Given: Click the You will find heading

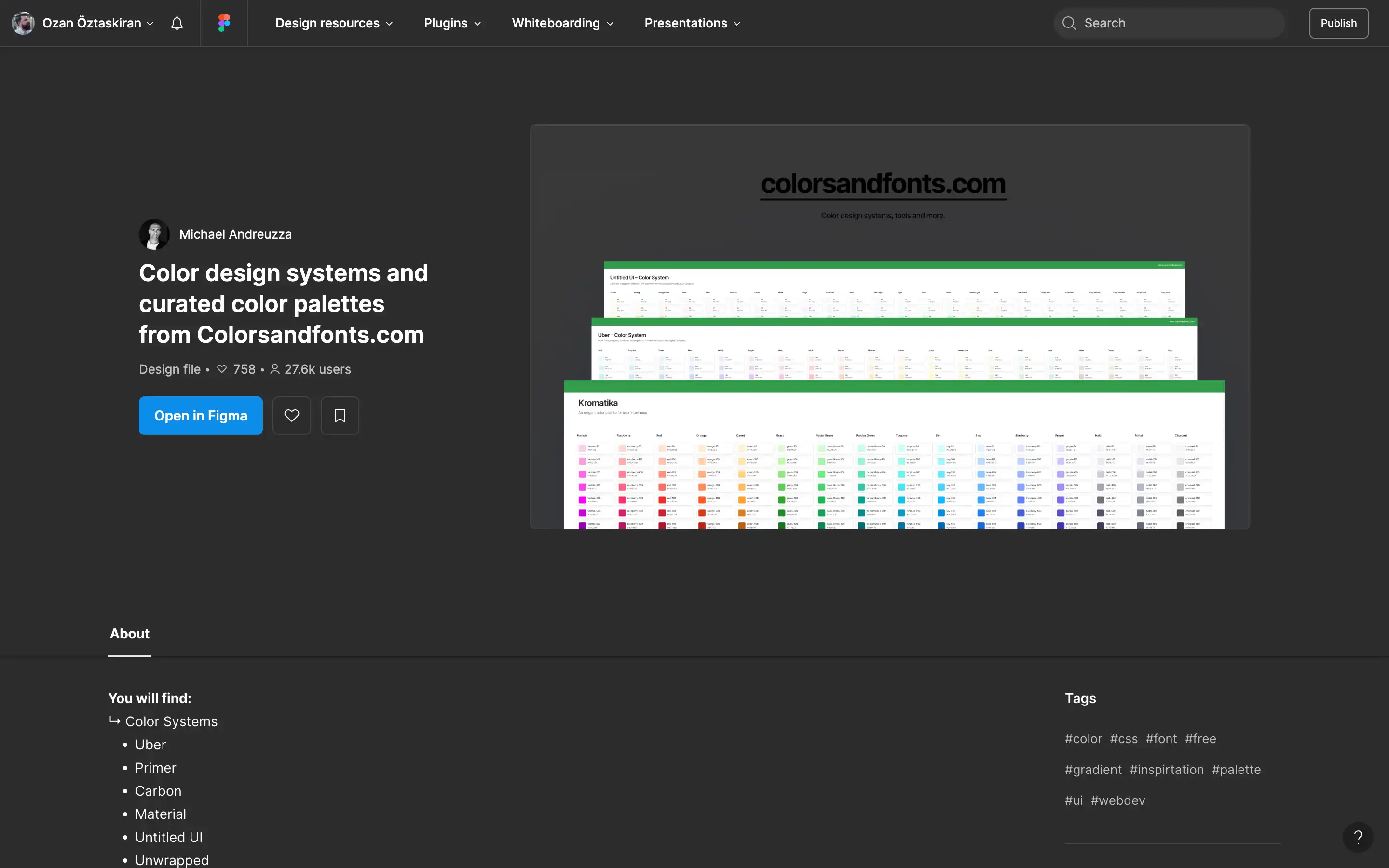Looking at the screenshot, I should point(150,699).
